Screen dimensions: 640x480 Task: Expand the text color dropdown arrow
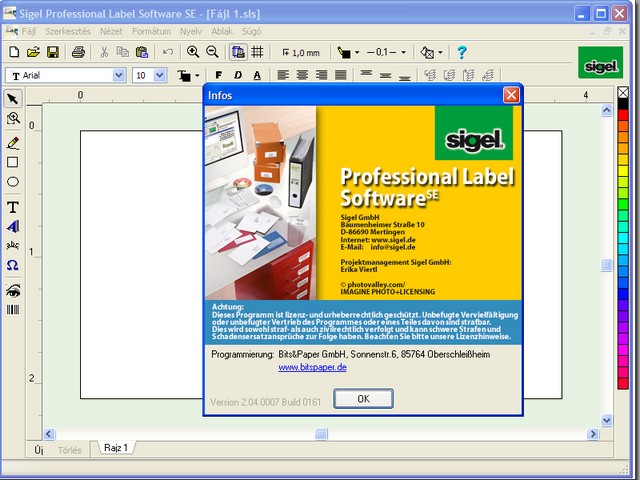pos(197,76)
